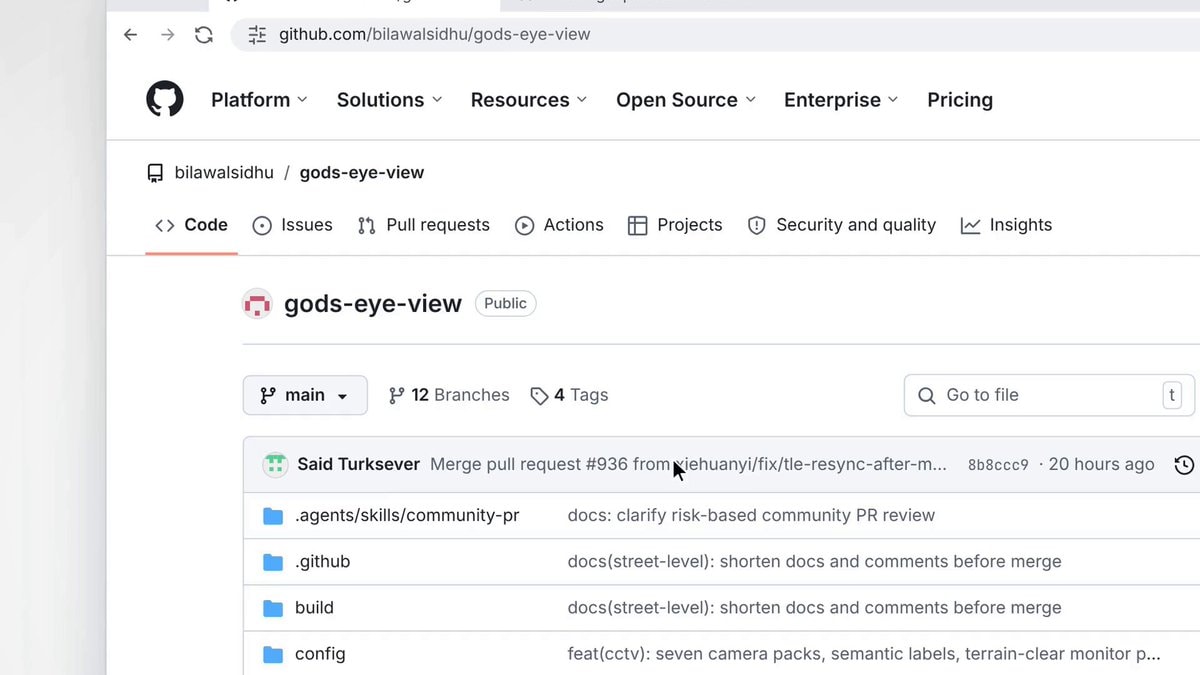Click the GitHub Octocat logo

(x=165, y=100)
